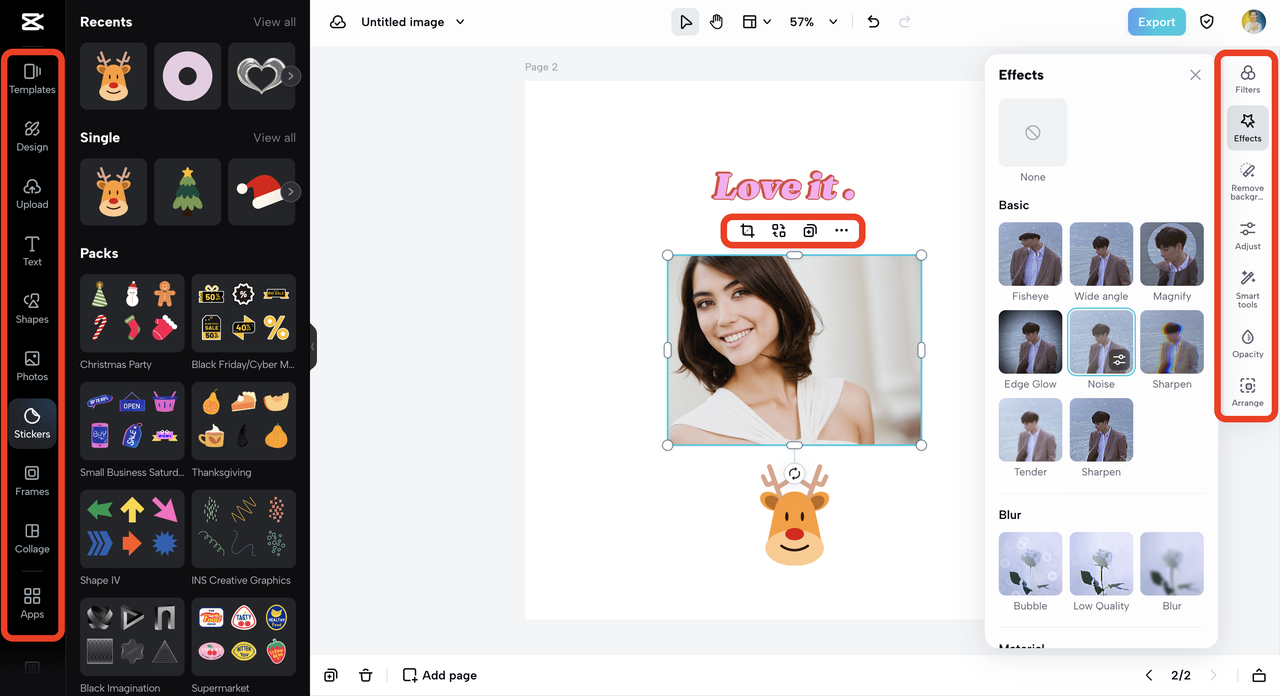Viewport: 1280px width, 696px height.
Task: Open Noise effect adjustment settings icon
Action: click(x=1119, y=360)
